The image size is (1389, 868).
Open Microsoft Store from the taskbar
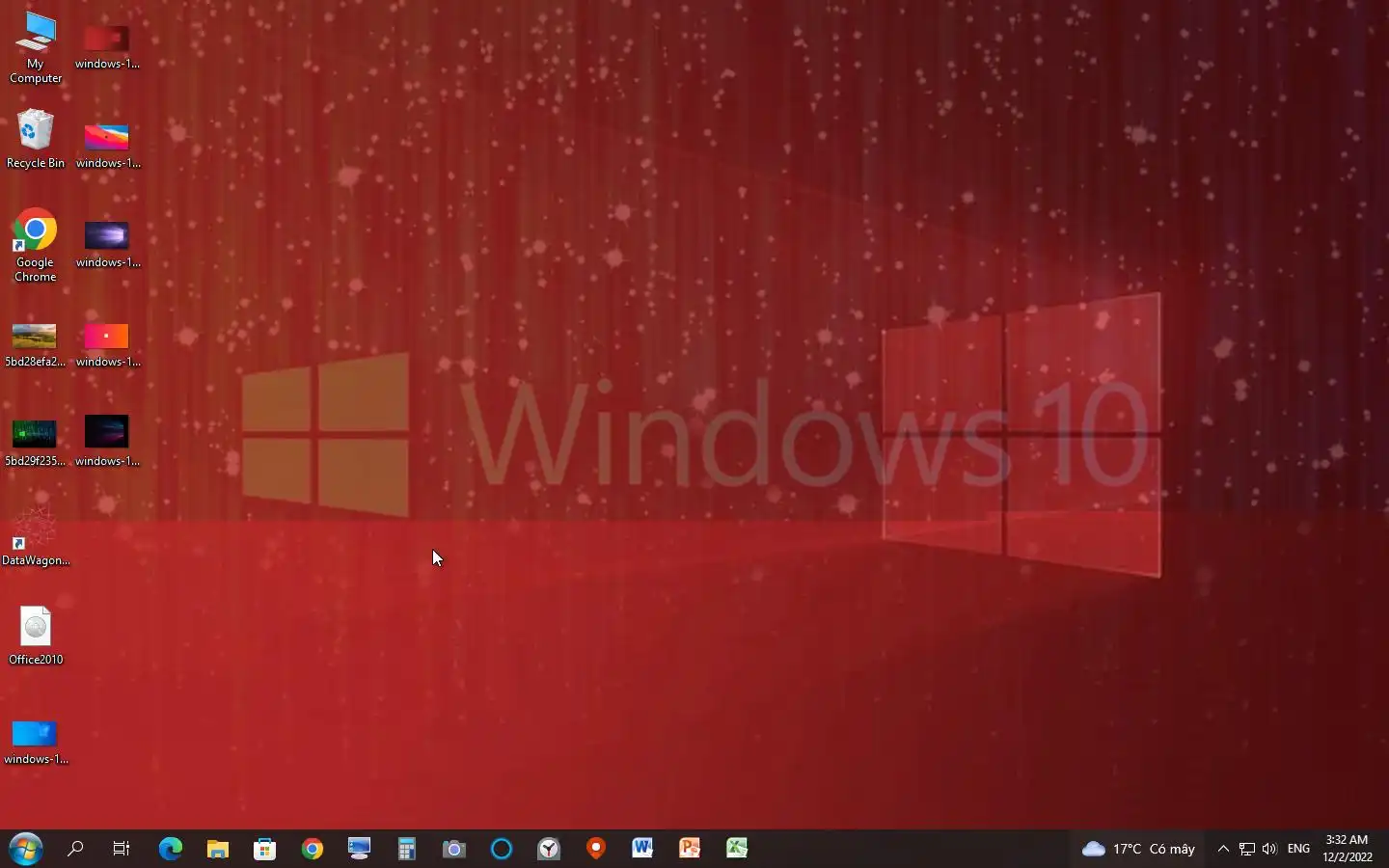click(265, 849)
